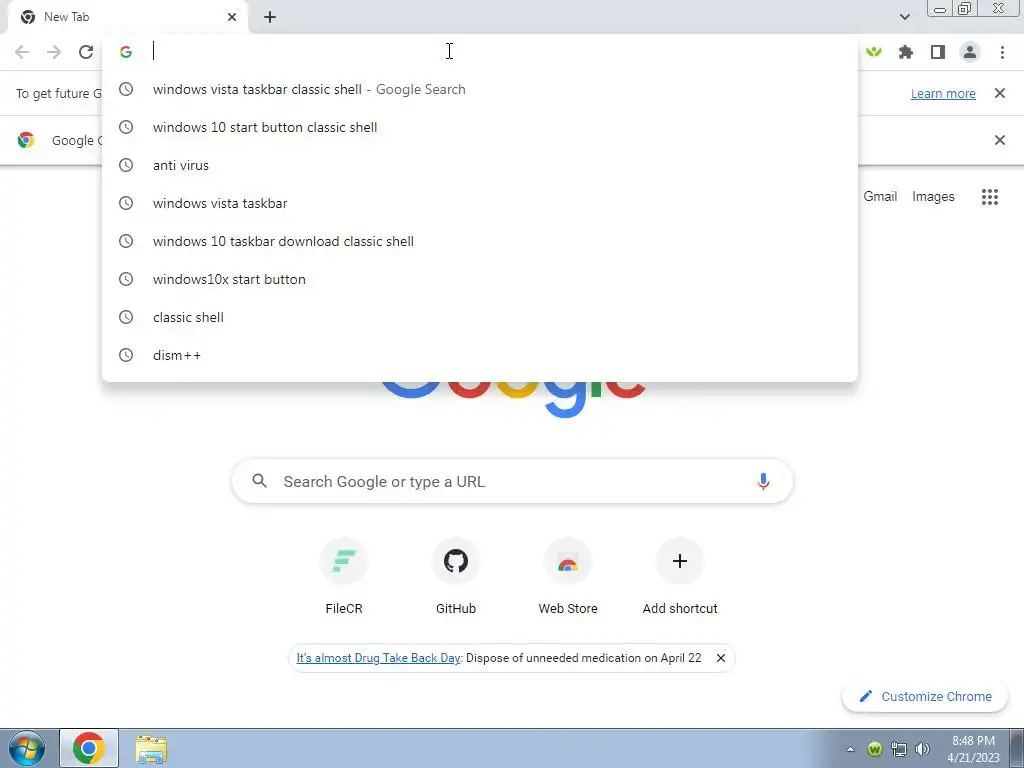Start voice search with the microphone
Screen dimensions: 1024x768
tap(763, 481)
